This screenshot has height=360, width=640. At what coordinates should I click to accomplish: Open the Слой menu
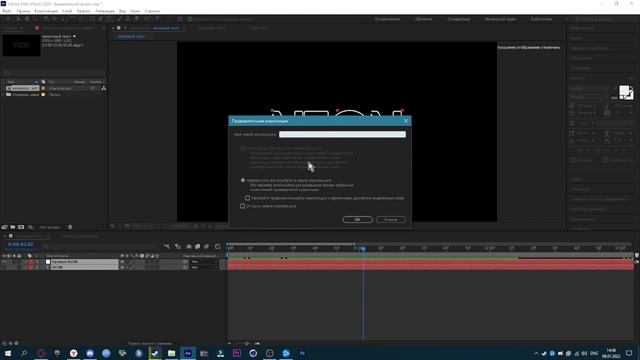[67, 11]
